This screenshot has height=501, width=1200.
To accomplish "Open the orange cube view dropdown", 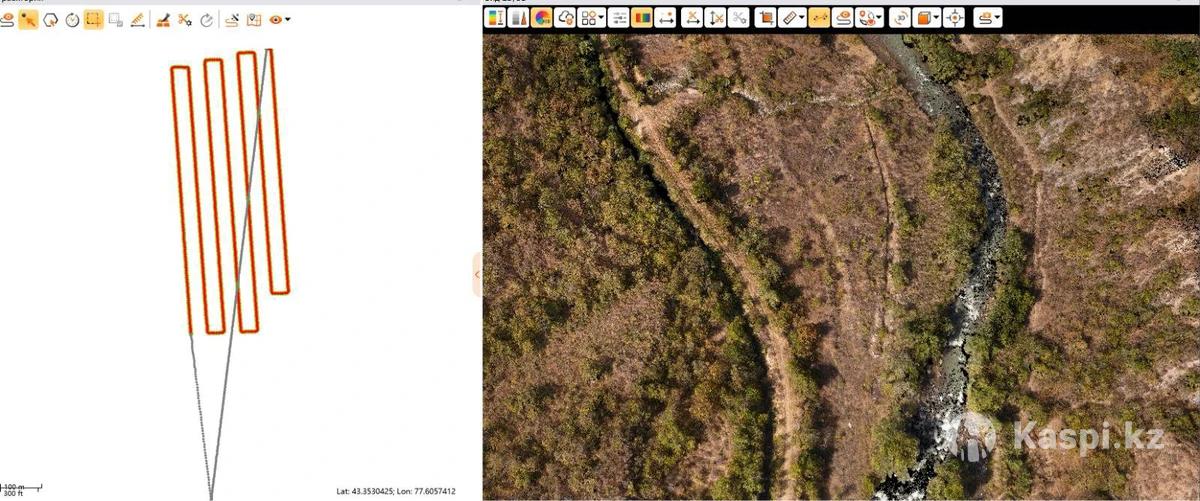I will 936,17.
